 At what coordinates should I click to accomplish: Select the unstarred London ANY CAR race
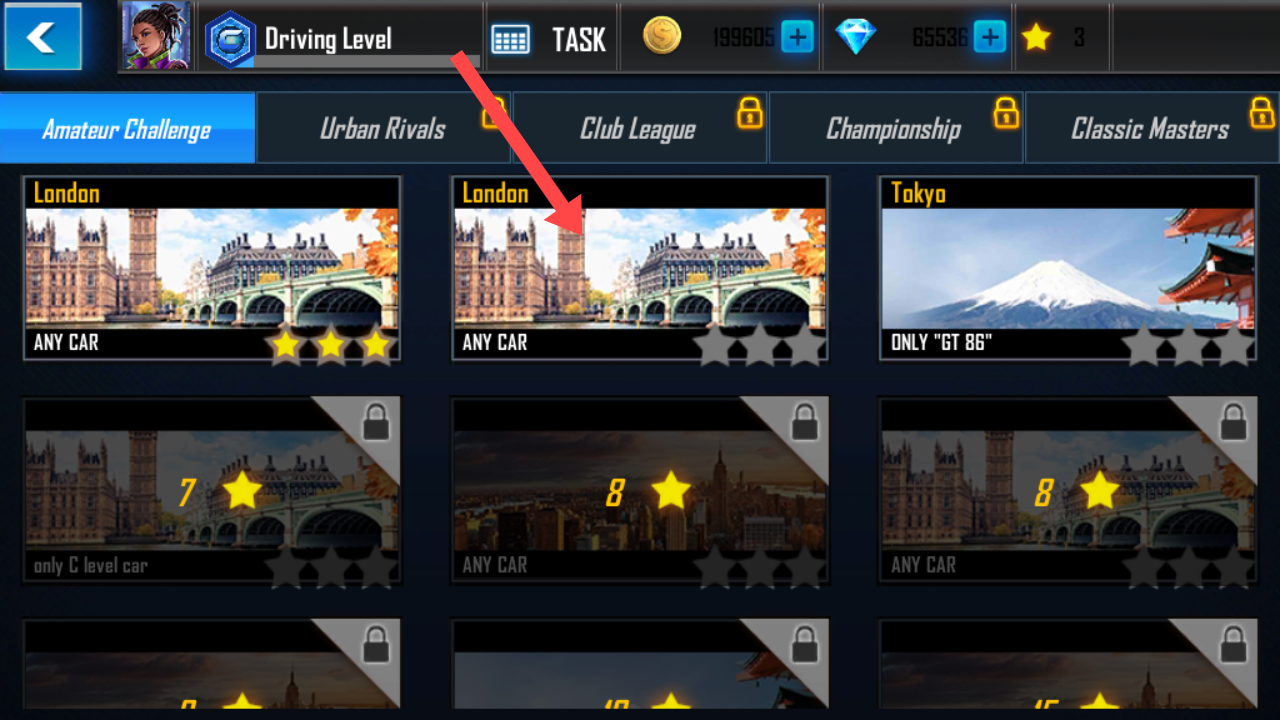(640, 269)
